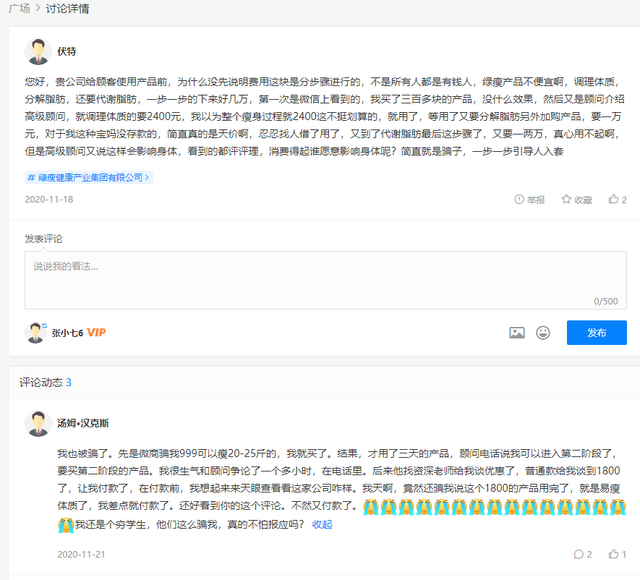
Task: Focus the 说说我的看法 comment text box
Action: click(x=325, y=279)
